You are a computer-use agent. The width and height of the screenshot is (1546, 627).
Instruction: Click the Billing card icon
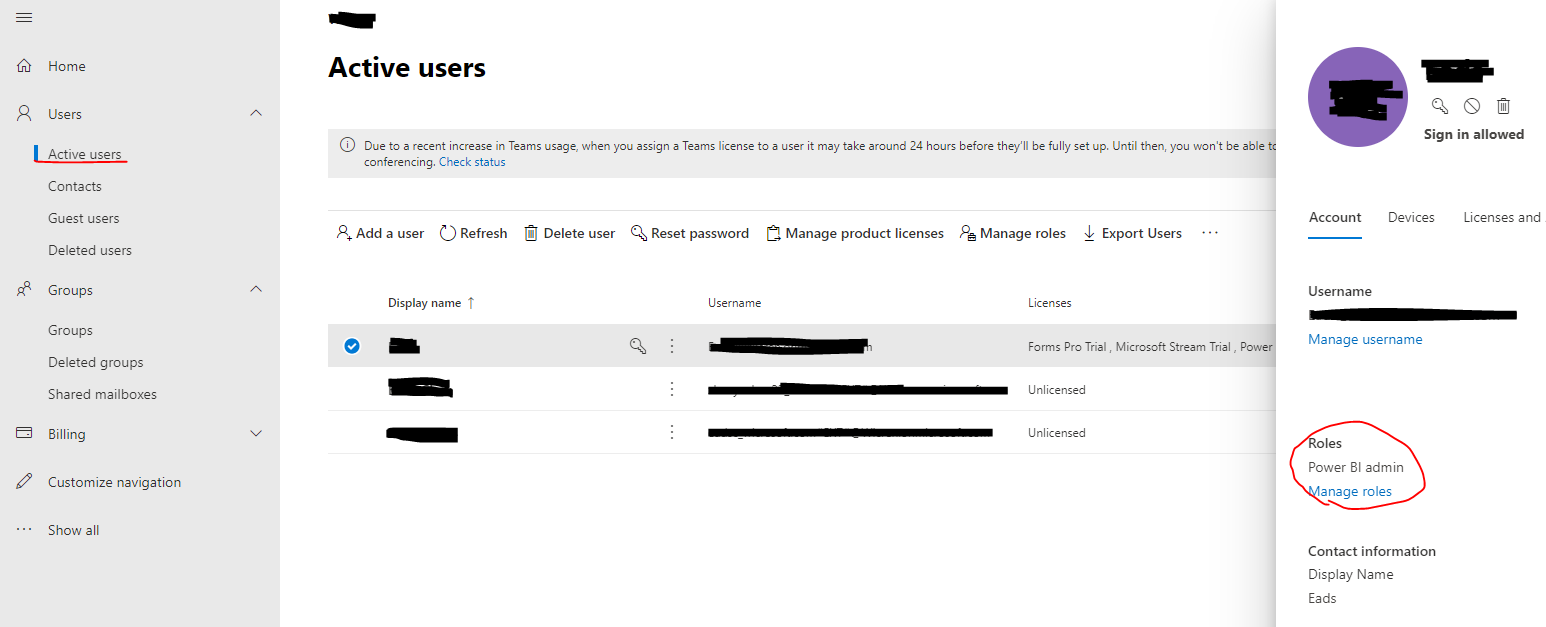[25, 434]
